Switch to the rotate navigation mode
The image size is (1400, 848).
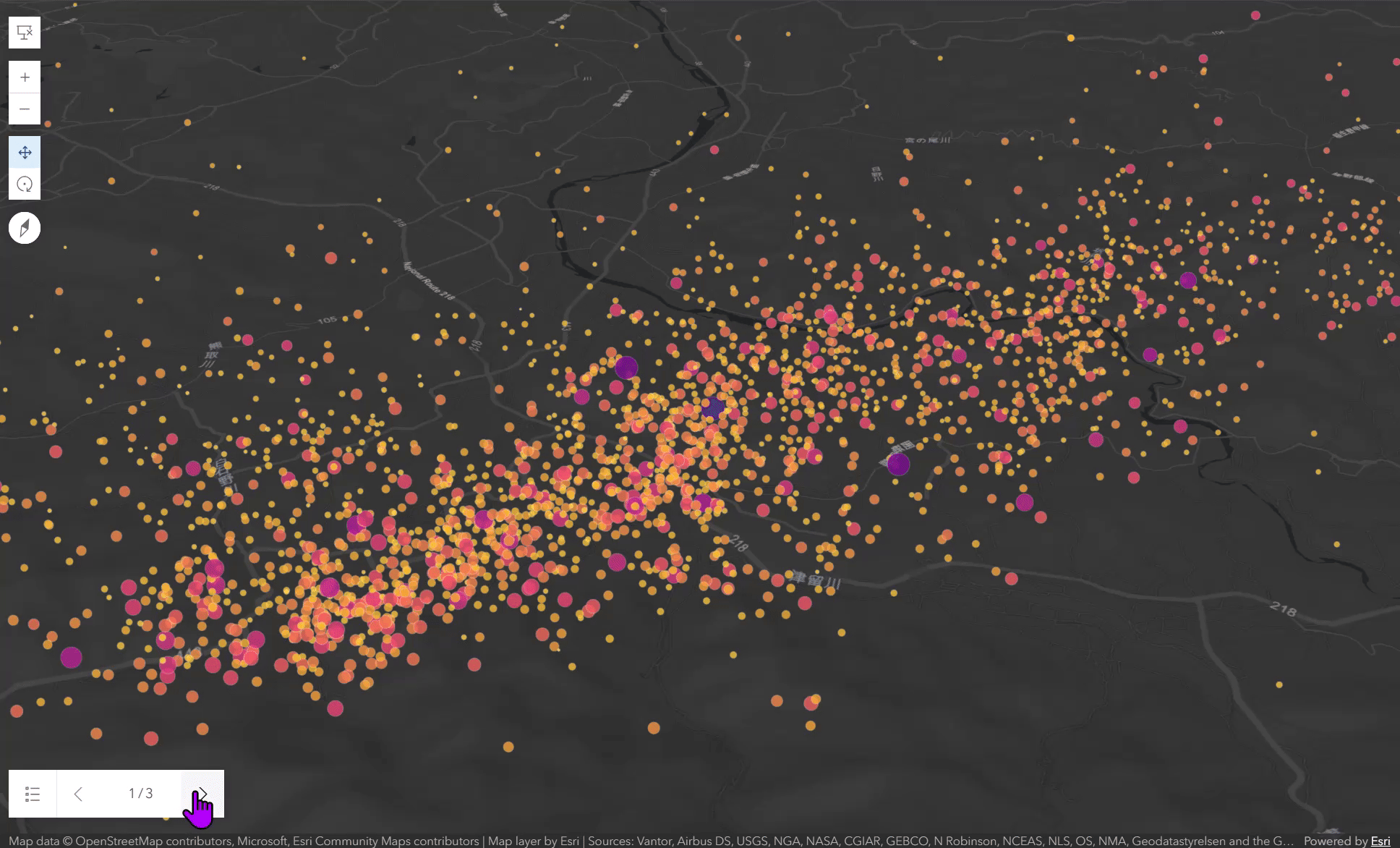tap(25, 185)
